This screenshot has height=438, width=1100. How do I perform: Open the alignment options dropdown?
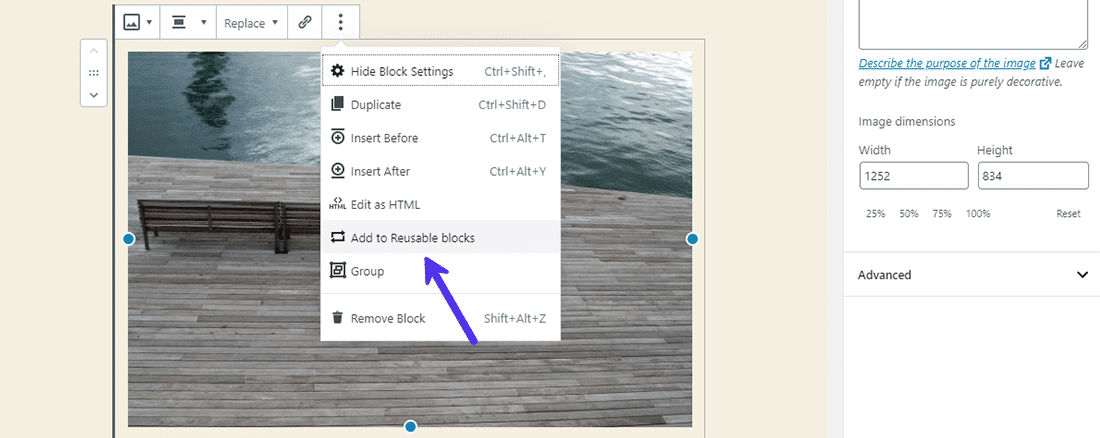click(188, 22)
